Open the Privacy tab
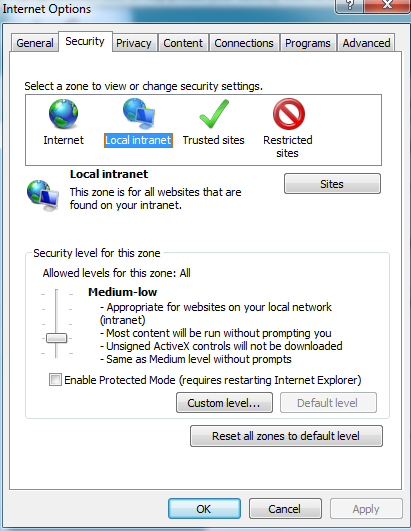The image size is (411, 531). (x=134, y=43)
